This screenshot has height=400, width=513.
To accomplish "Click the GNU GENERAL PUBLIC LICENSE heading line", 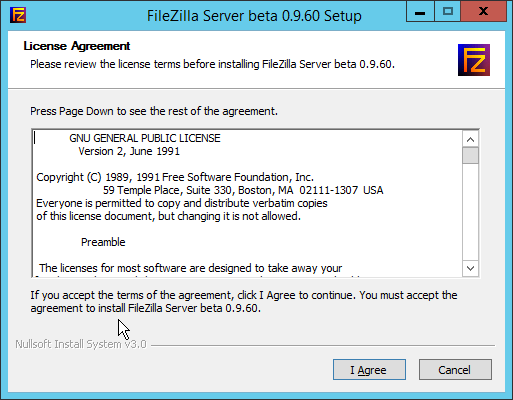I will click(x=145, y=138).
